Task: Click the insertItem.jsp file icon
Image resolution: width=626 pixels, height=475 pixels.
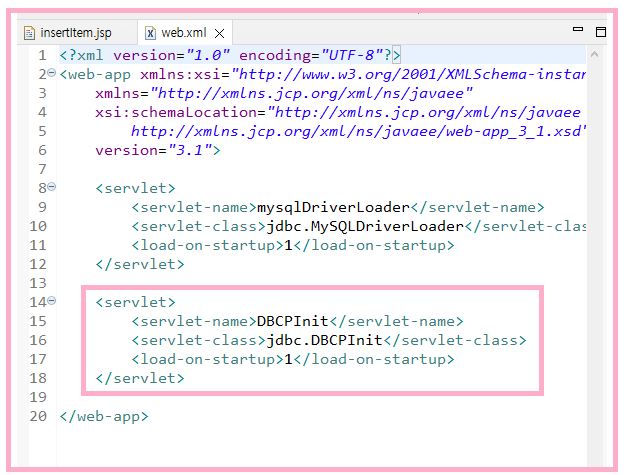Action: click(29, 33)
